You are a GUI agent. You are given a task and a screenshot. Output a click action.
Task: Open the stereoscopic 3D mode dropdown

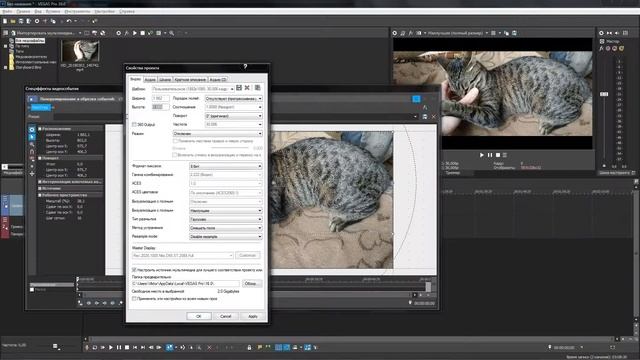[218, 133]
